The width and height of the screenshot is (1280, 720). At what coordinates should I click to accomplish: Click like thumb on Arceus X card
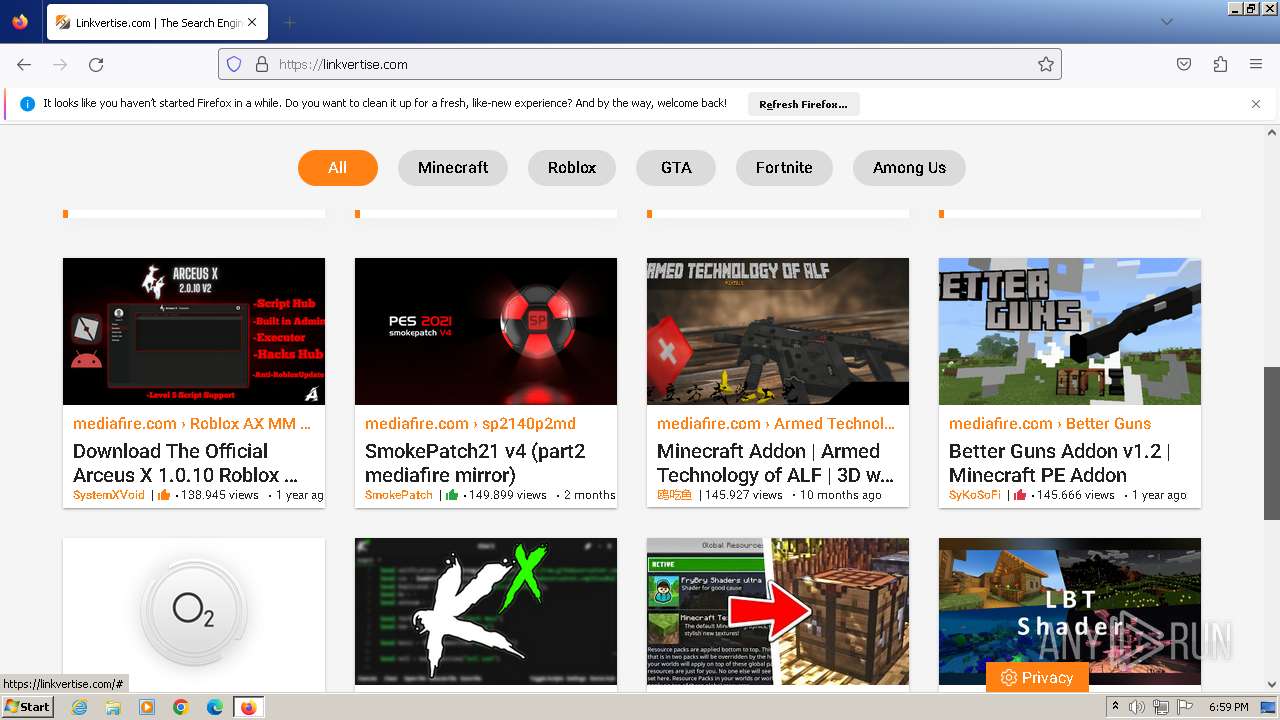[x=164, y=495]
